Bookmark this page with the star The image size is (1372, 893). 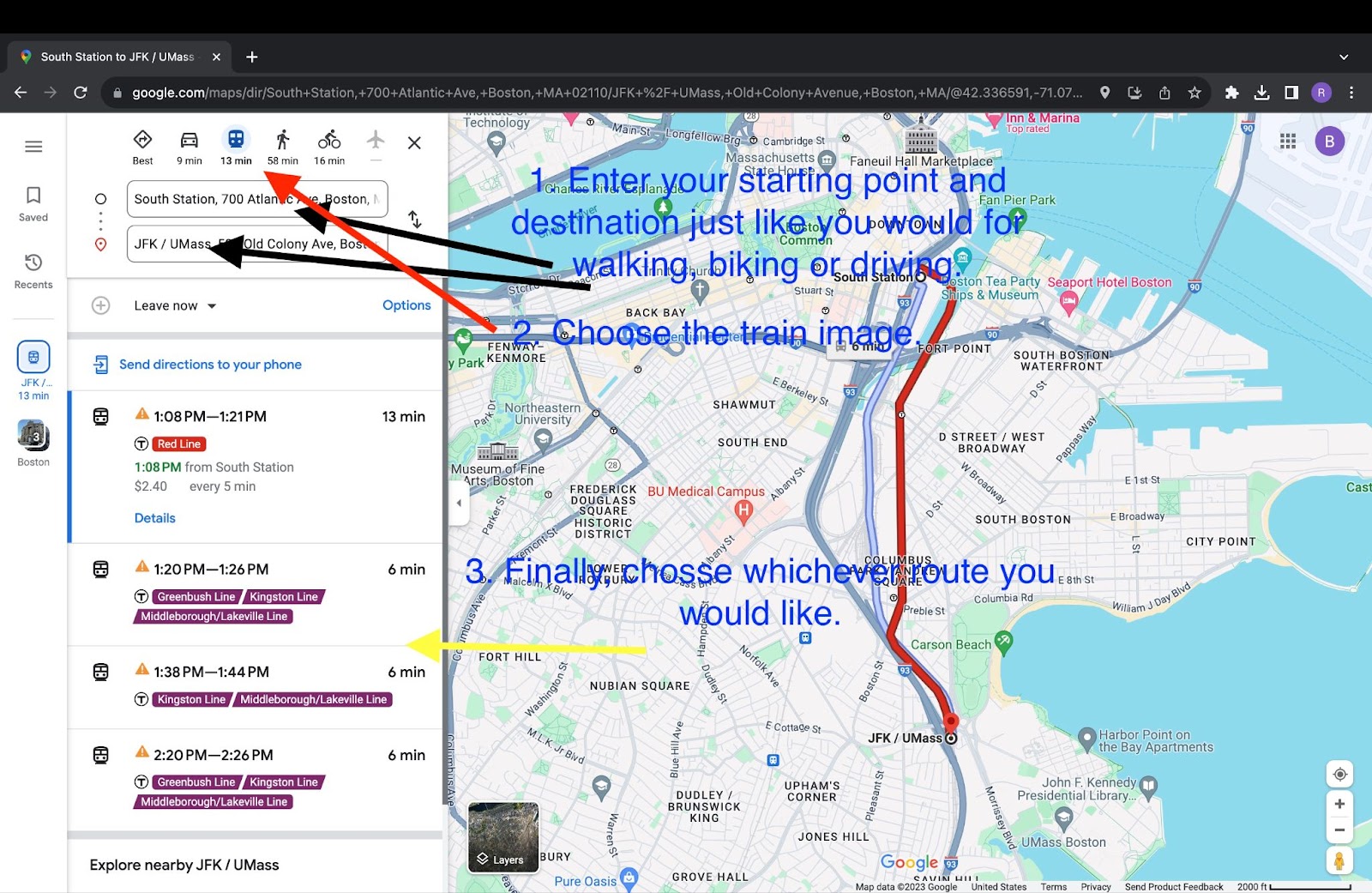(x=1194, y=93)
